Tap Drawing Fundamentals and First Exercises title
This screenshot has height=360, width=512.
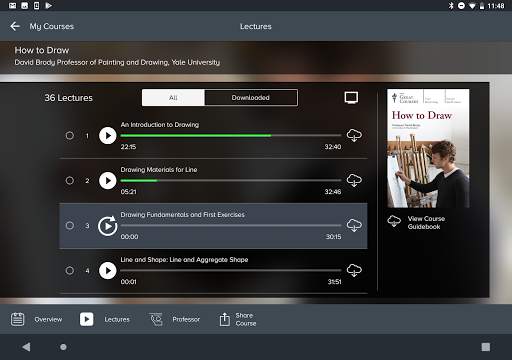tap(182, 215)
